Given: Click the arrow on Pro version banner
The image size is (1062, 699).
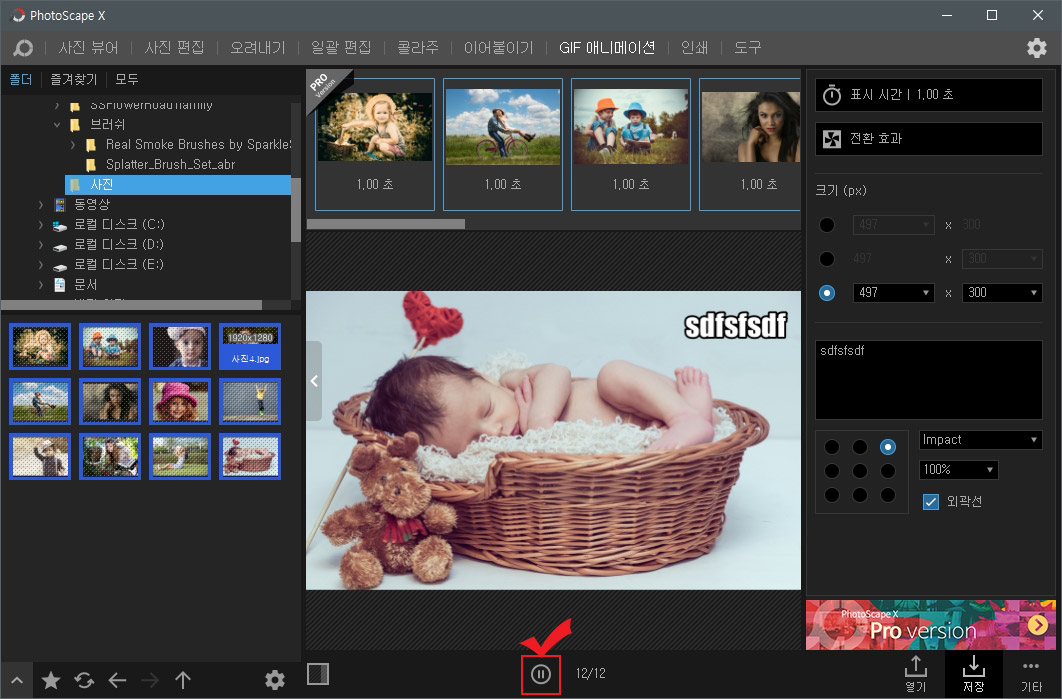Looking at the screenshot, I should click(x=1038, y=624).
